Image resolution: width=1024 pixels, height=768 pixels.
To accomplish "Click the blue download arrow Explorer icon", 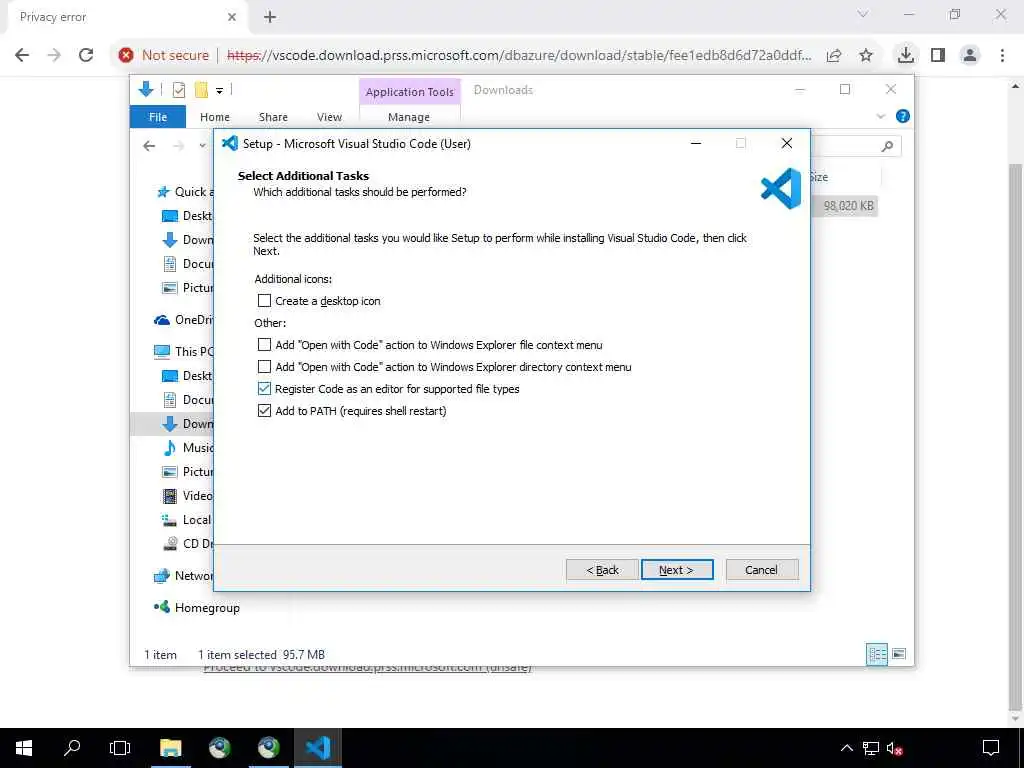I will (146, 89).
